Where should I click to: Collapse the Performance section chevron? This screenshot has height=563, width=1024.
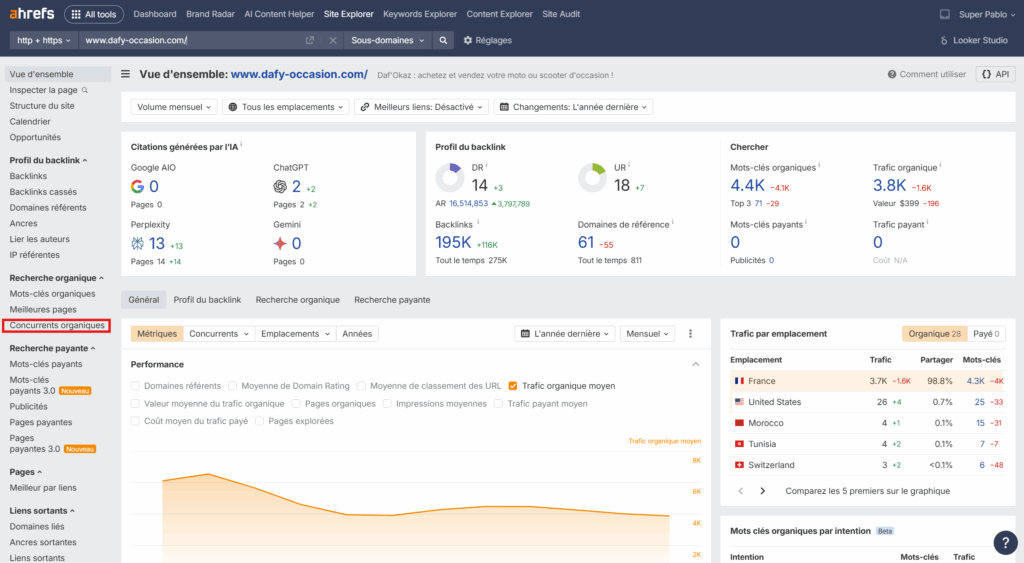pos(696,364)
